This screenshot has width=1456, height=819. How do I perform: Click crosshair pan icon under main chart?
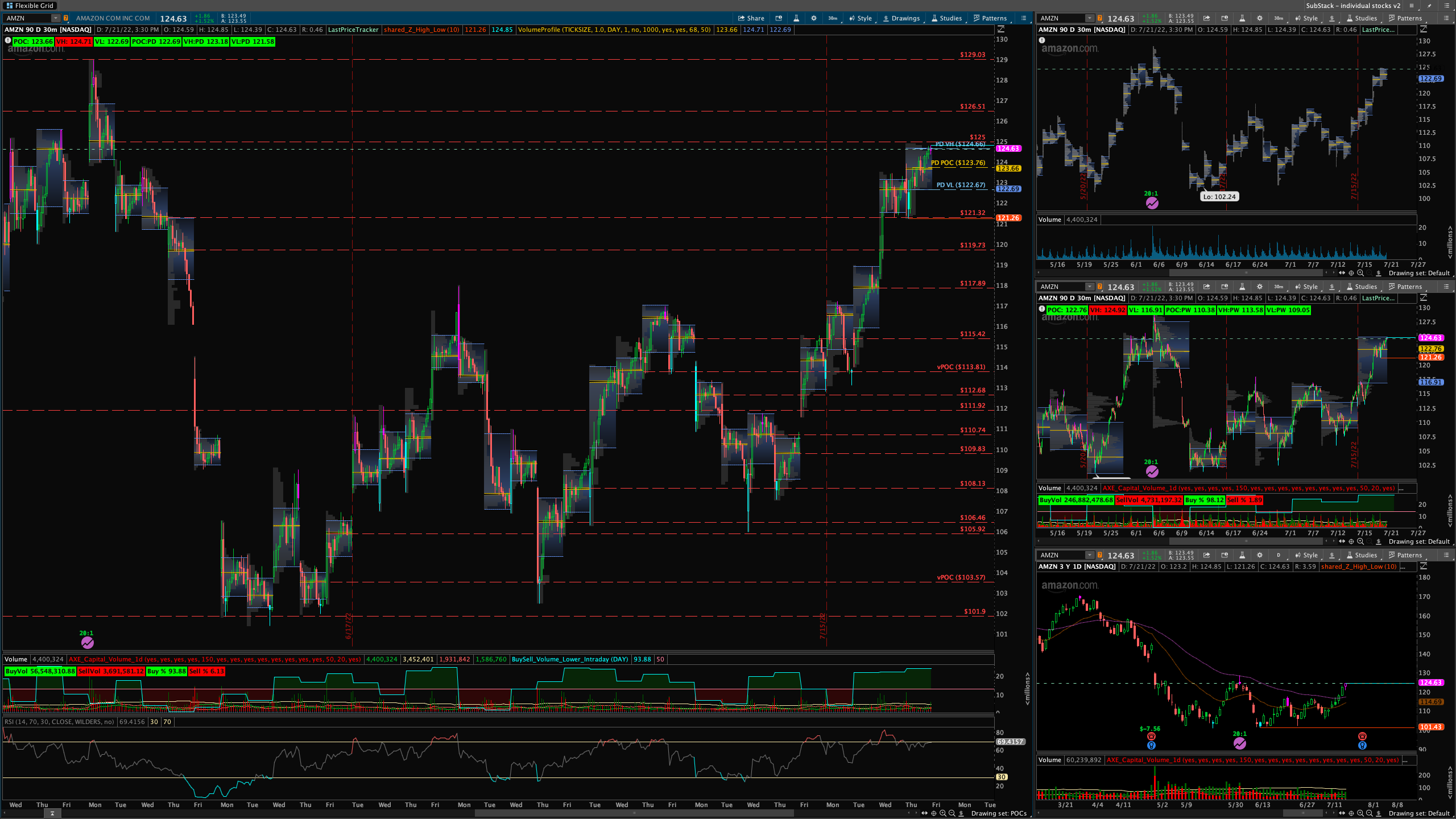click(933, 813)
